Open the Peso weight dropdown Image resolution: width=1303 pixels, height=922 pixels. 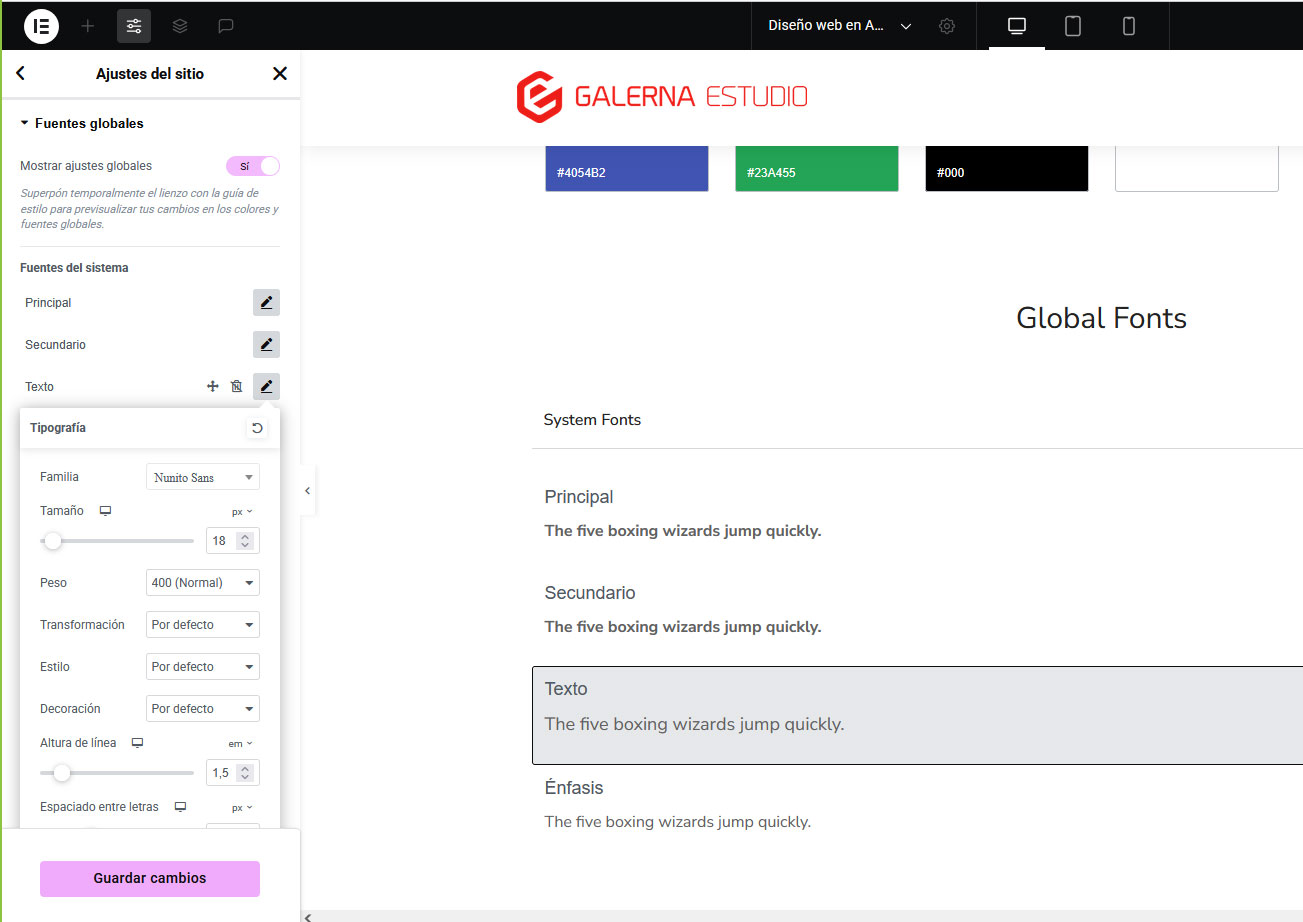[x=202, y=583]
